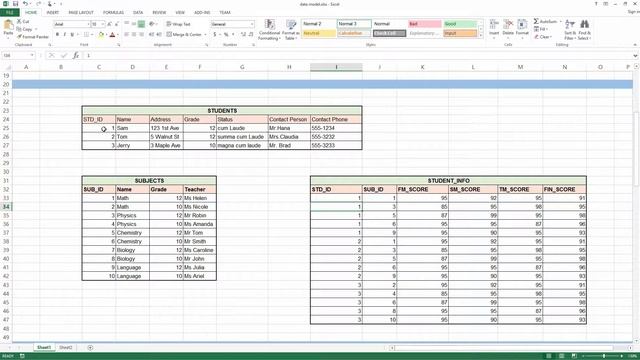The width and height of the screenshot is (640, 360).
Task: Toggle Center horizontal alignment
Action: point(134,35)
